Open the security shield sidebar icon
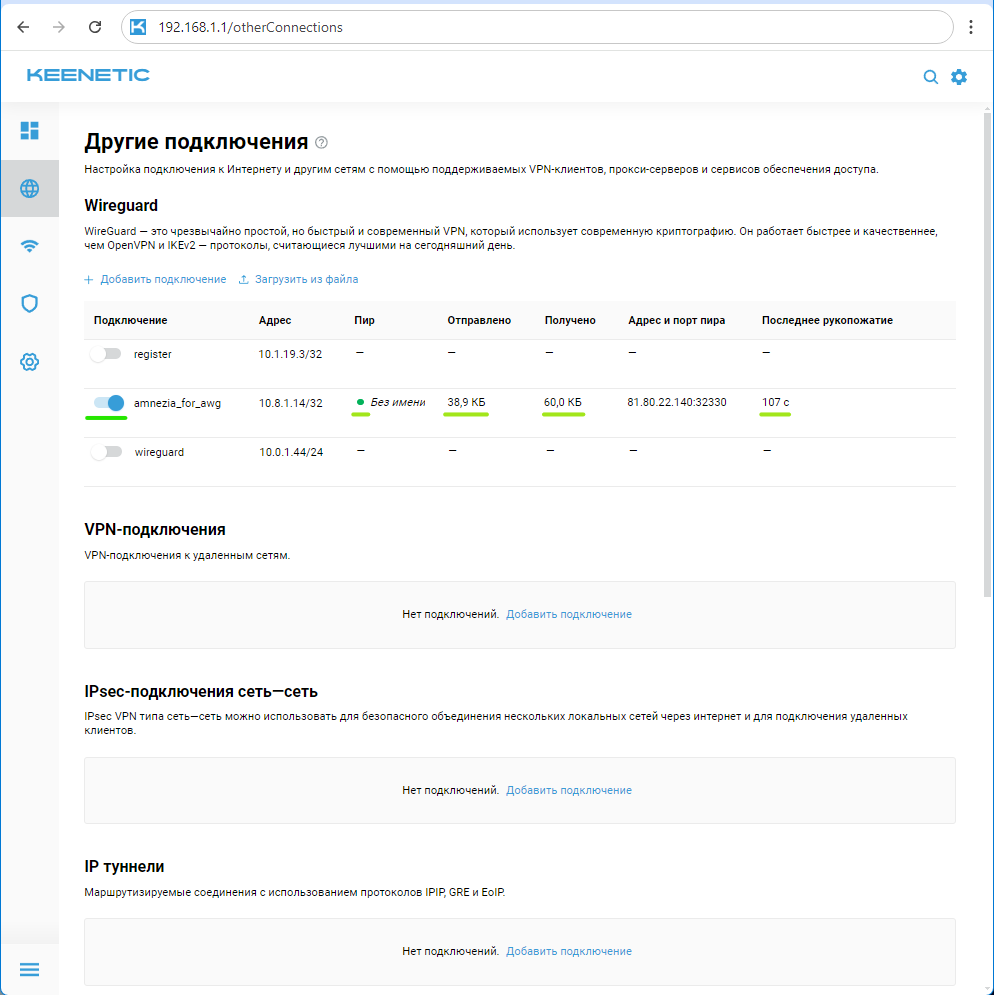The image size is (994, 995). click(x=30, y=304)
